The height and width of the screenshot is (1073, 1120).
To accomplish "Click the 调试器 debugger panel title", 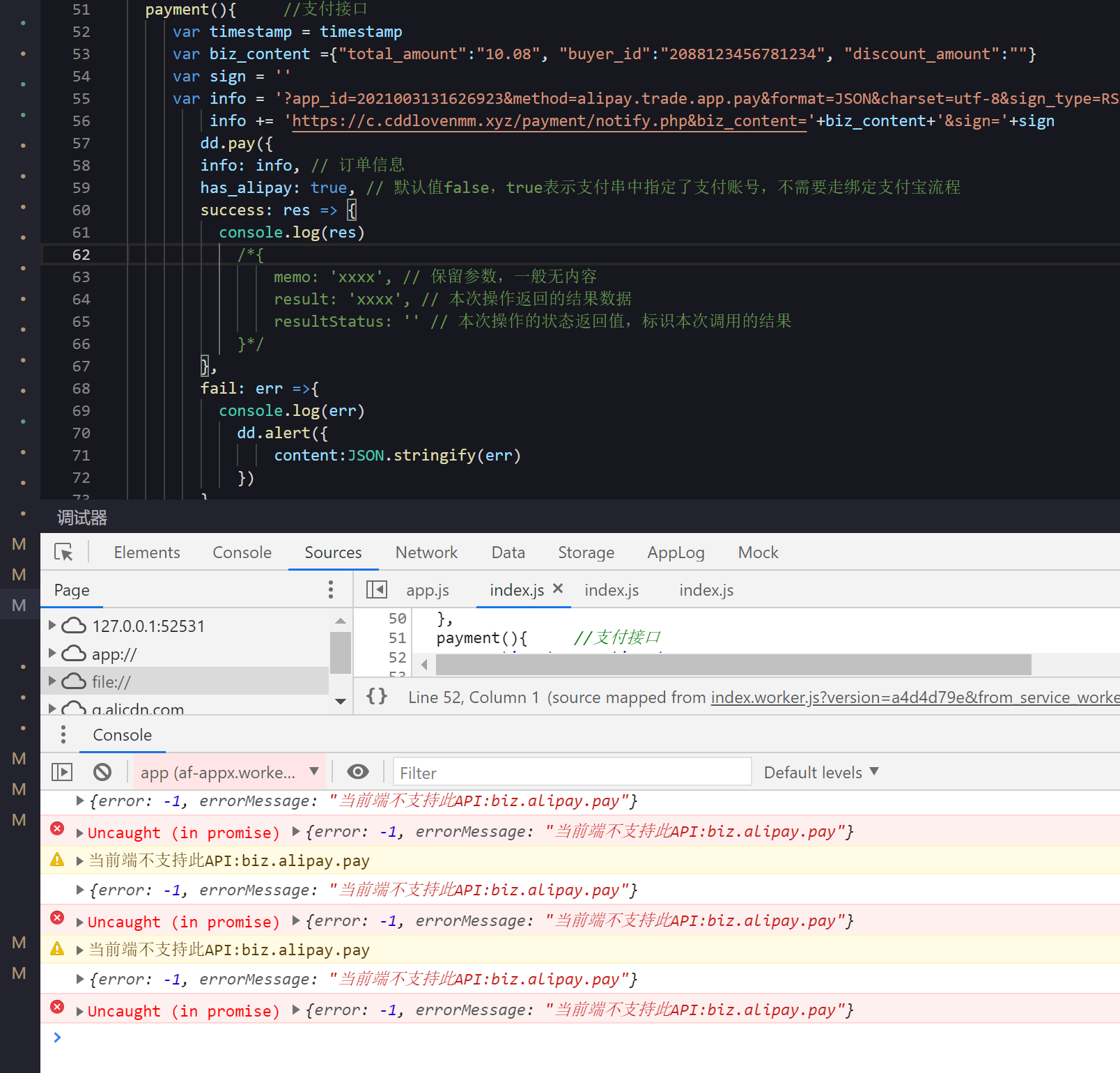I will point(82,518).
